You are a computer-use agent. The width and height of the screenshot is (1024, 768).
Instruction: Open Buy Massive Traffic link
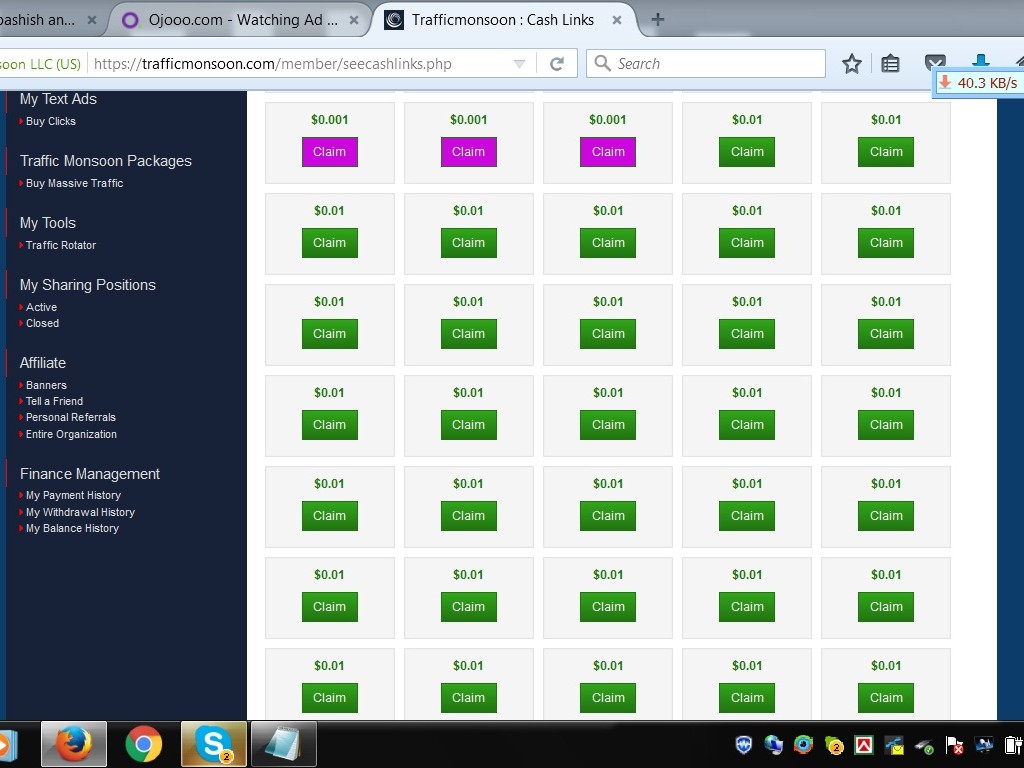click(x=75, y=183)
